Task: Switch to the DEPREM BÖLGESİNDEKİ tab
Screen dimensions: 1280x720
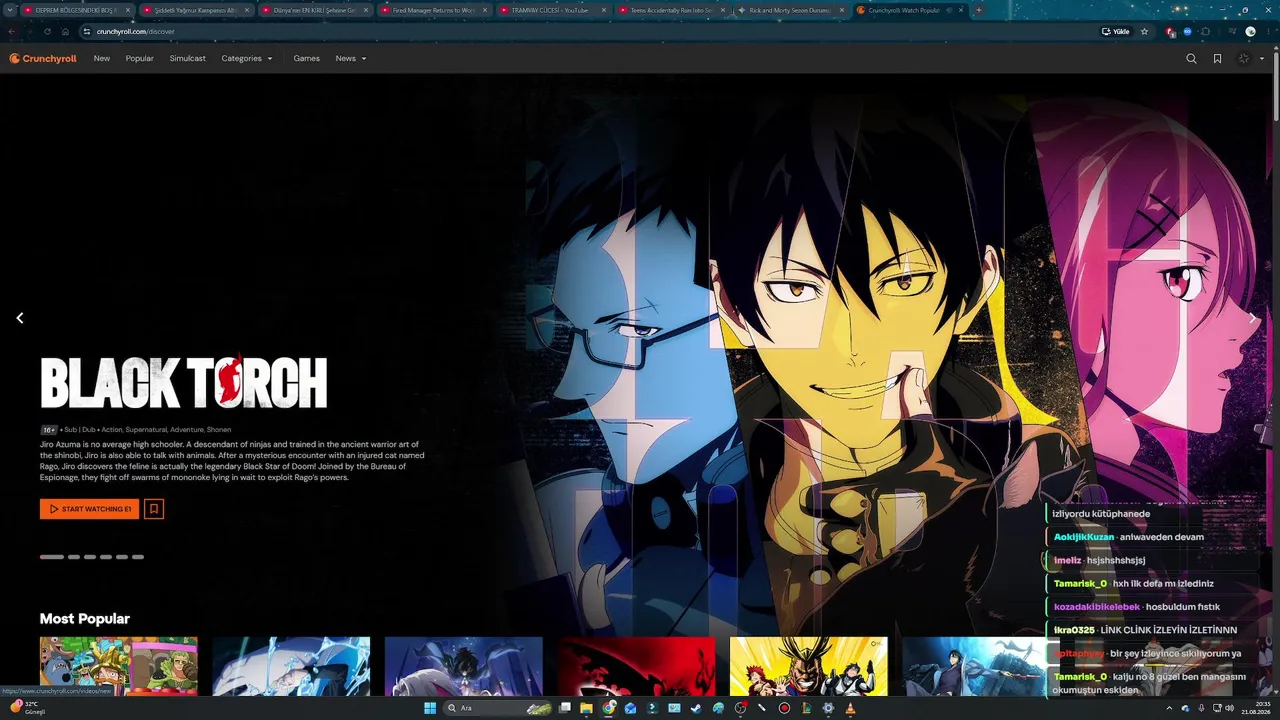Action: point(77,10)
